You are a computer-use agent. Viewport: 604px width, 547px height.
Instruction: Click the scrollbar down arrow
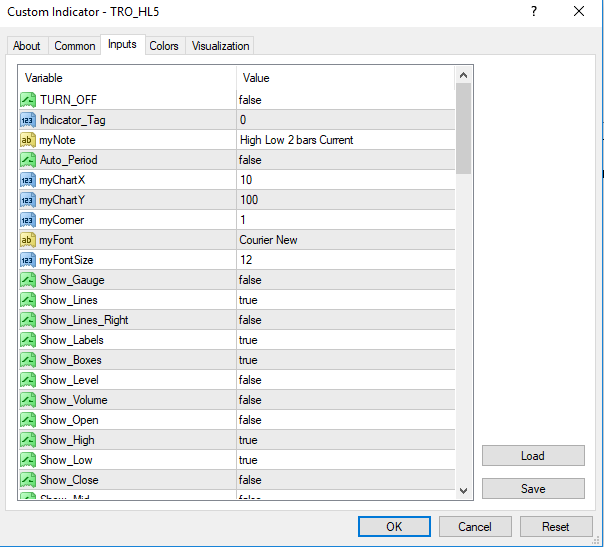[463, 491]
